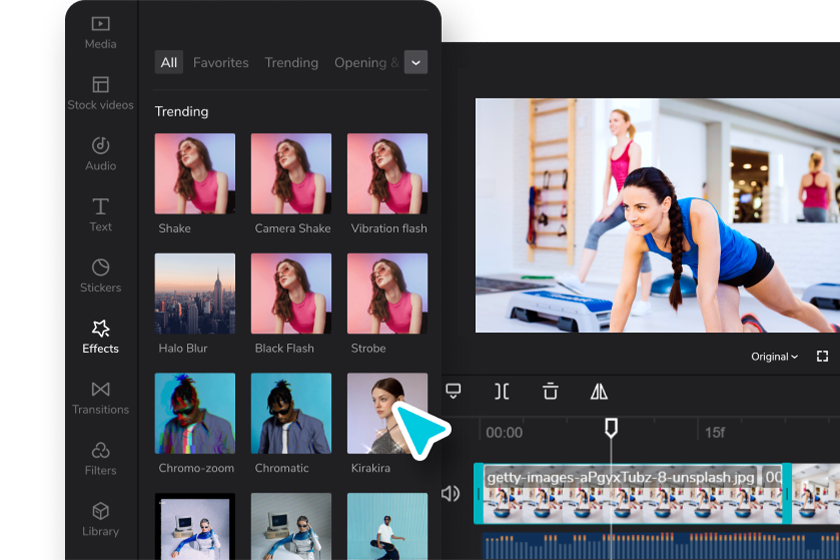Image resolution: width=840 pixels, height=560 pixels.
Task: Select the Camera Shake effect thumbnail
Action: point(291,174)
